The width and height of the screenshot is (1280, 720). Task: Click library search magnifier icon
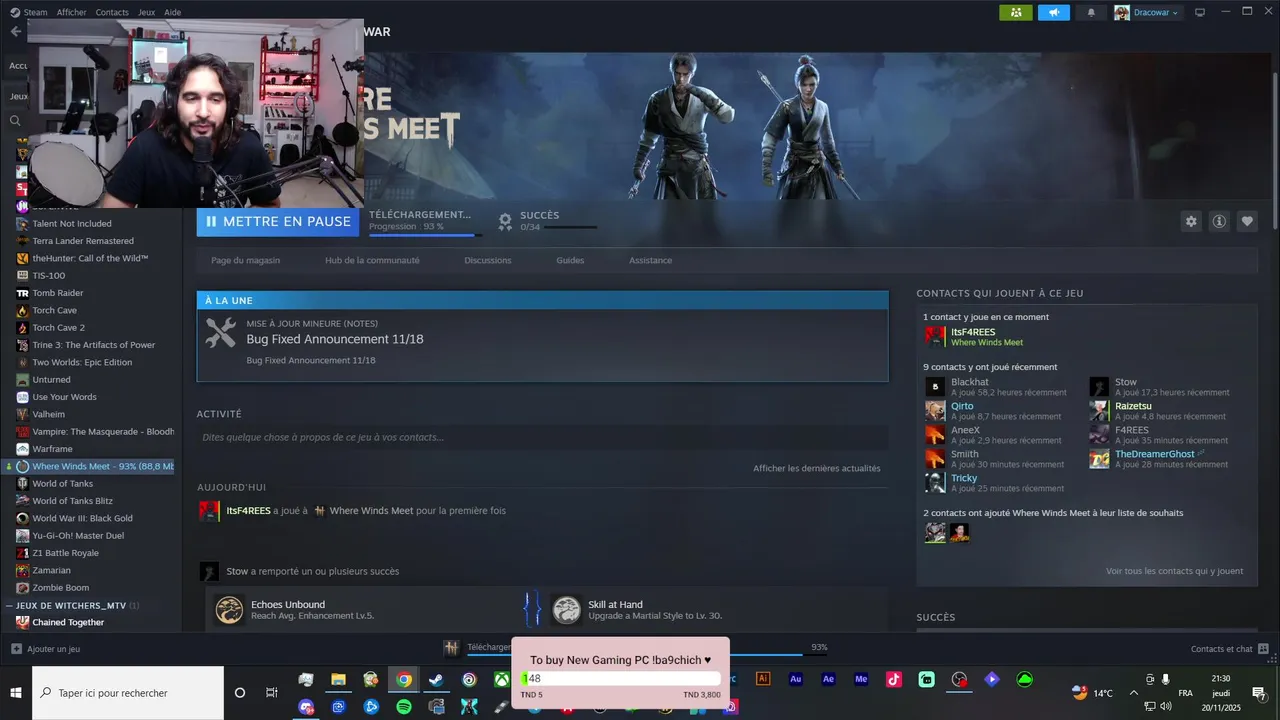[x=15, y=120]
